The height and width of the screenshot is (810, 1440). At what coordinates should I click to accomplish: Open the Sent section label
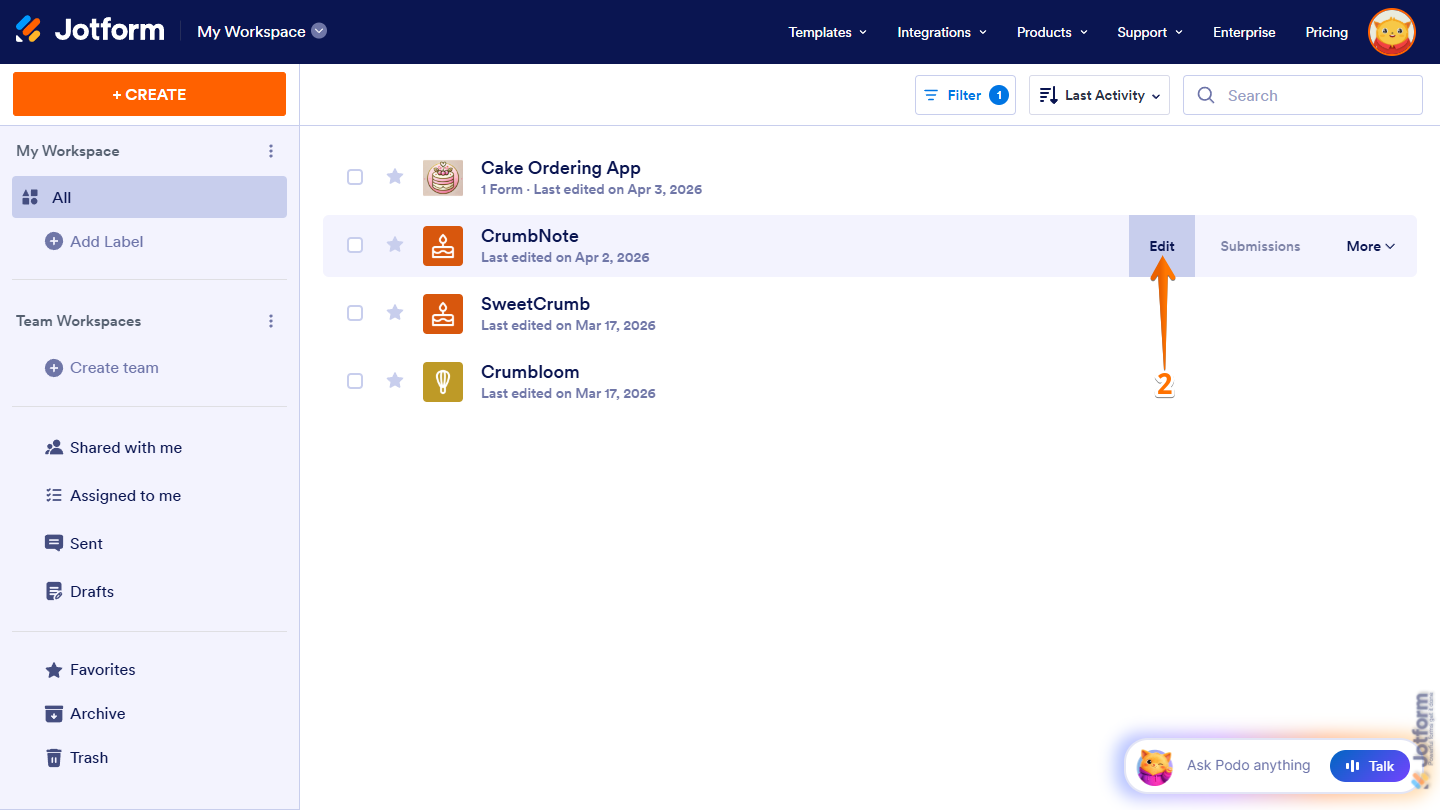86,544
